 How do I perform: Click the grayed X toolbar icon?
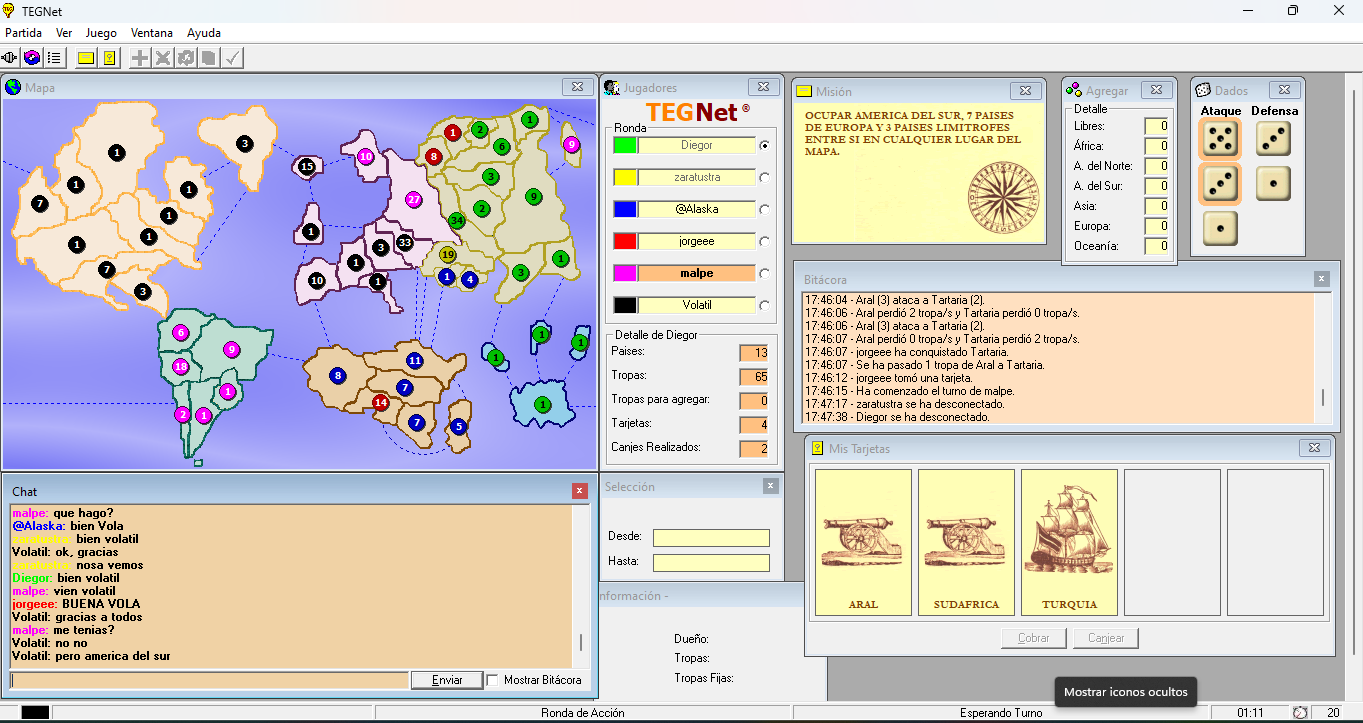click(x=163, y=58)
